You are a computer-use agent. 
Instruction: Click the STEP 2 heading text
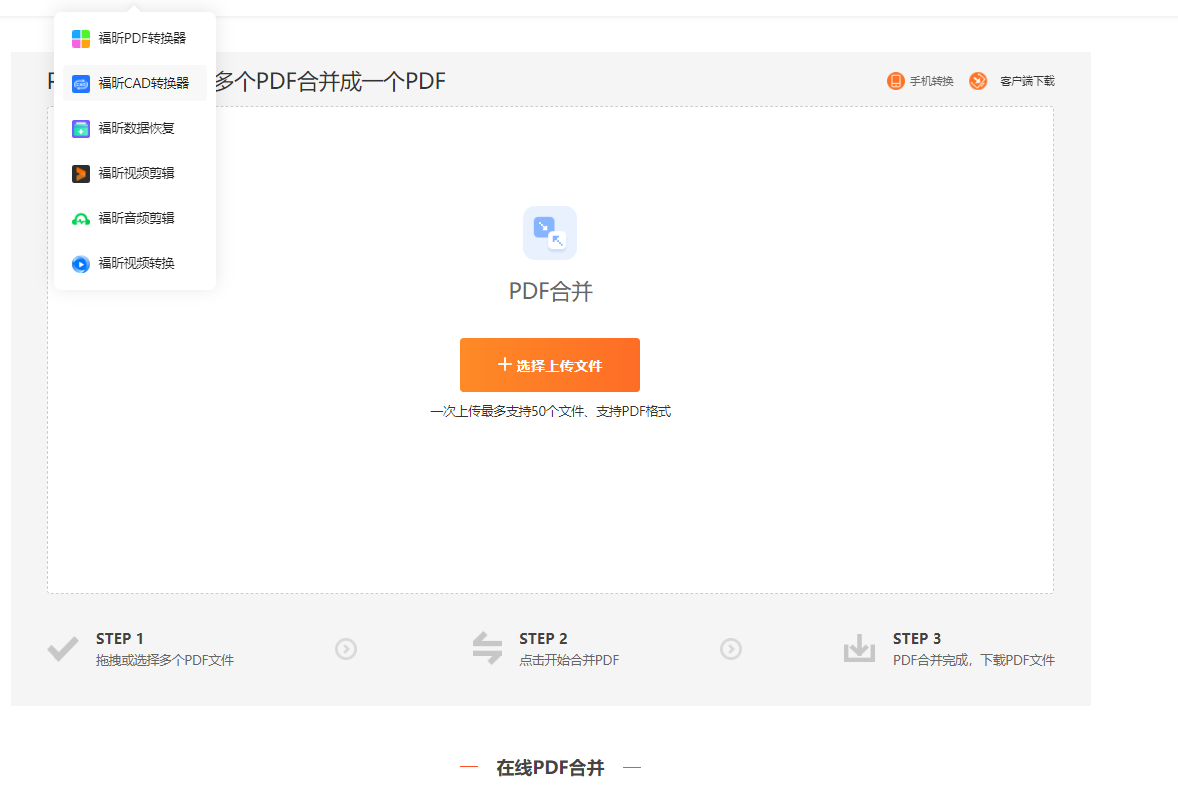(543, 639)
